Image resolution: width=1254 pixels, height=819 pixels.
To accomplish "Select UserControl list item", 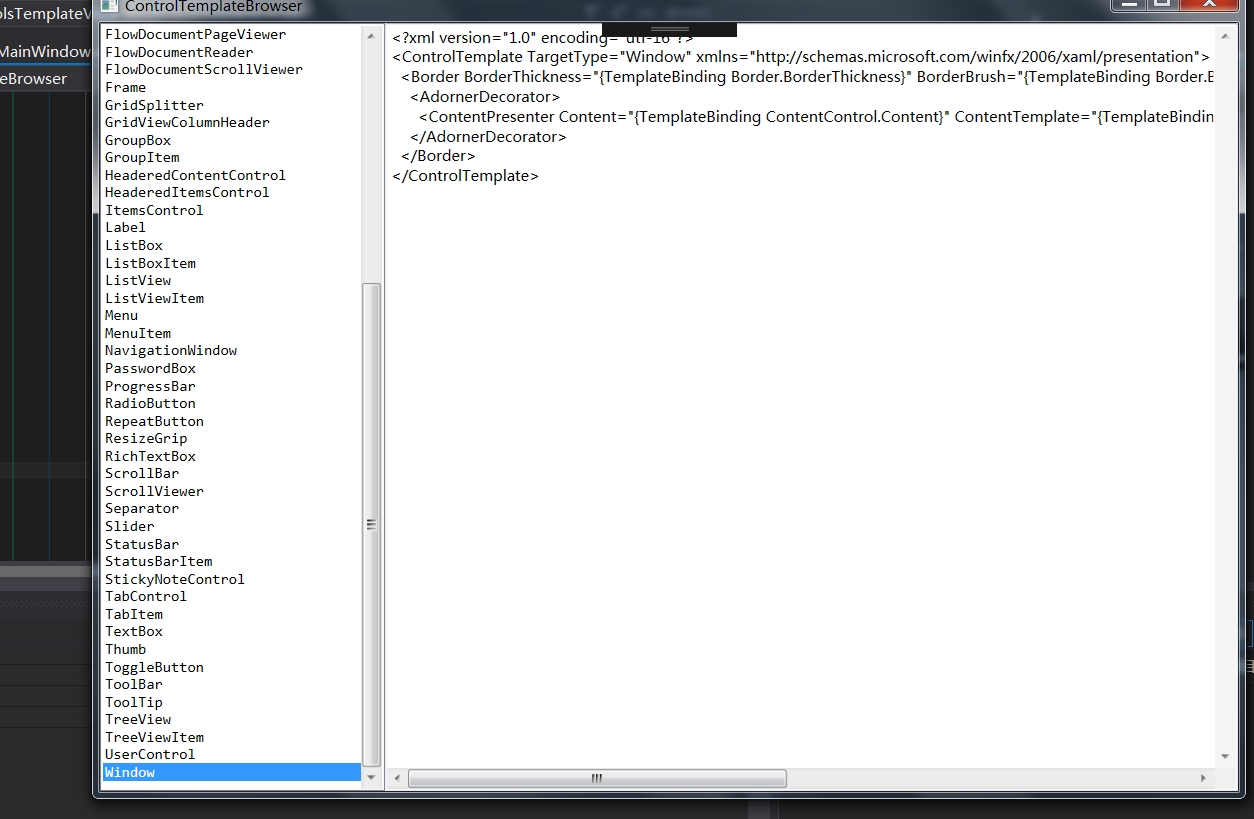I will click(232, 754).
